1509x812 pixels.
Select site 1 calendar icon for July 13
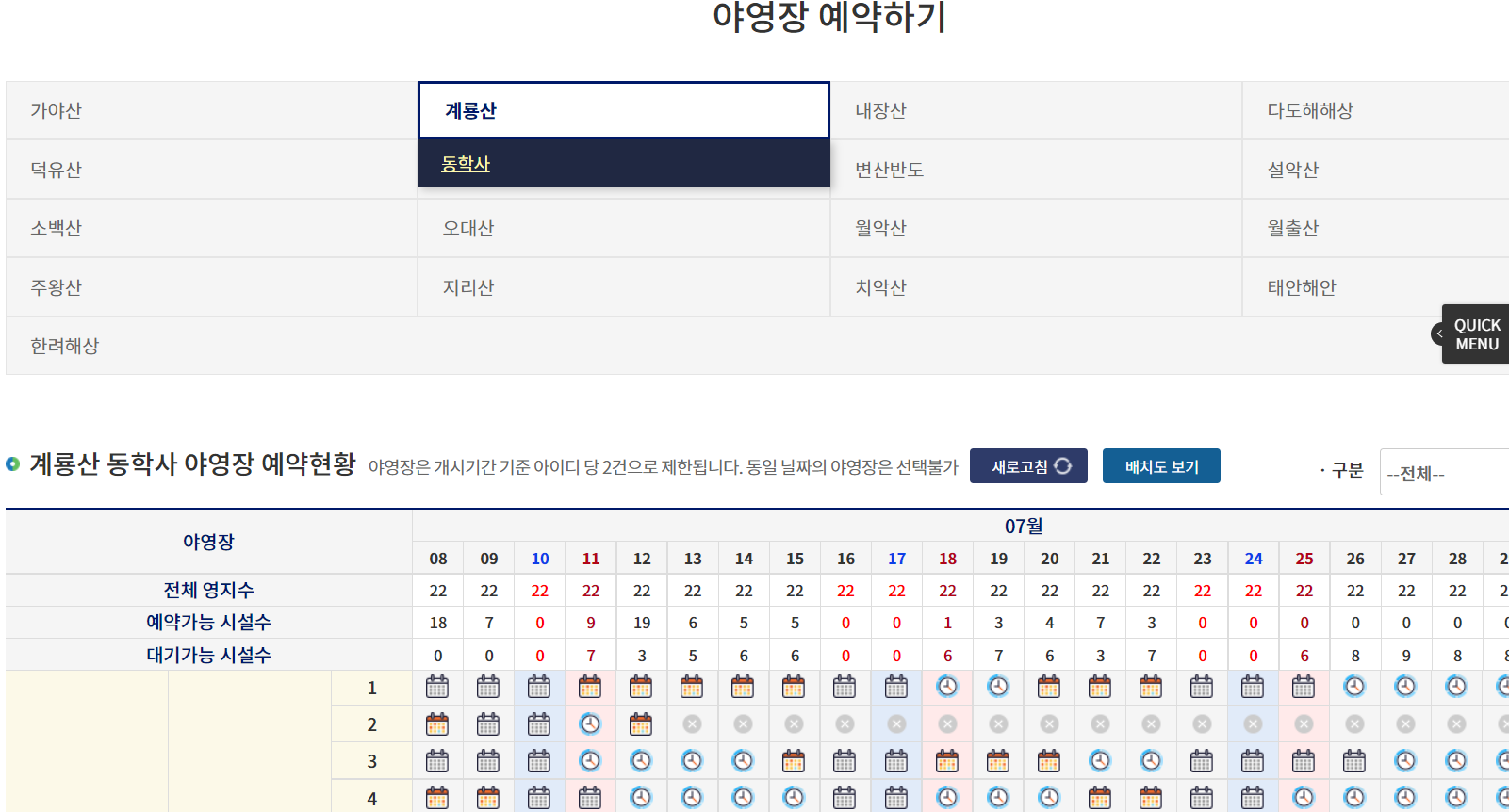(x=692, y=687)
